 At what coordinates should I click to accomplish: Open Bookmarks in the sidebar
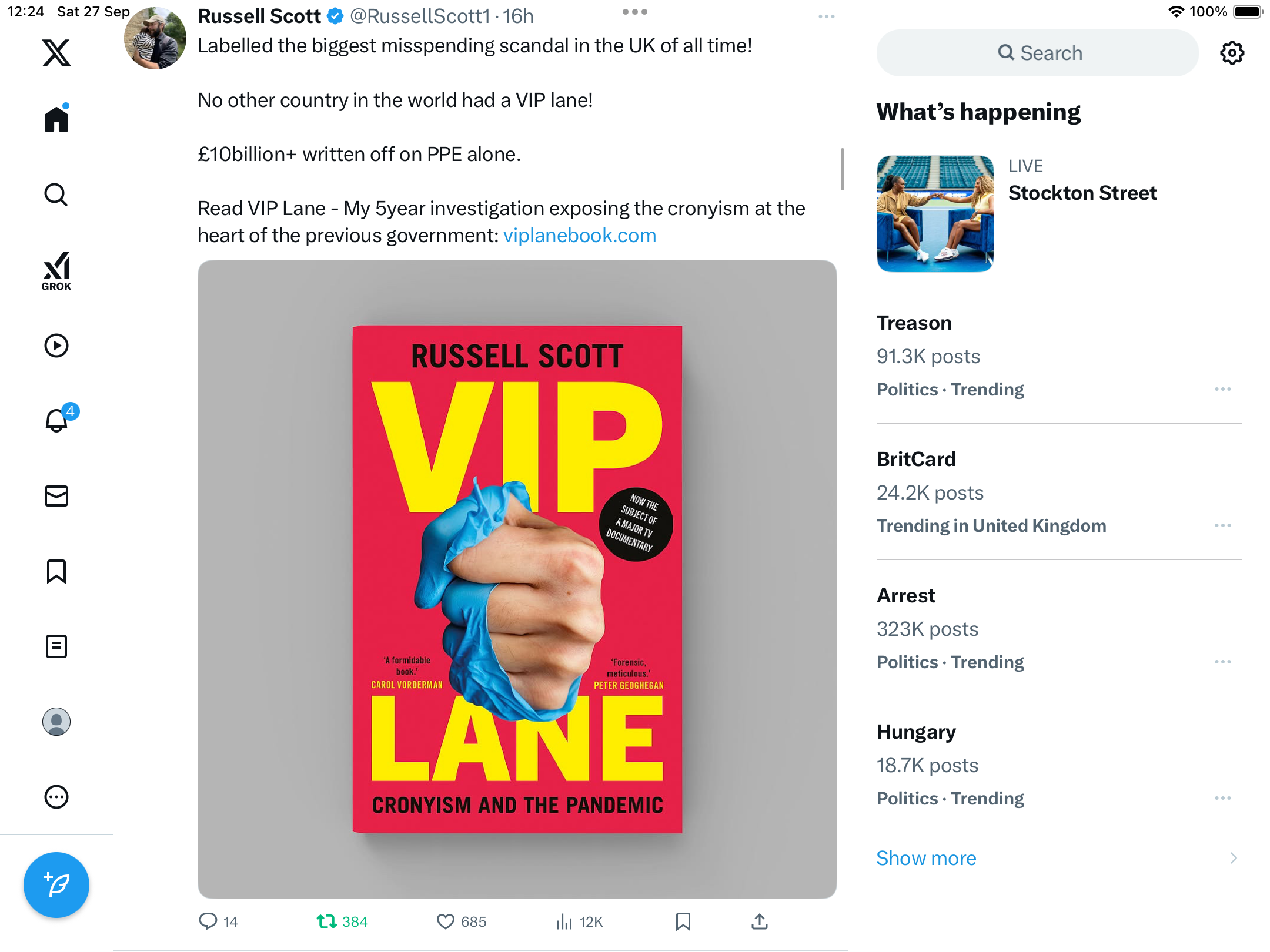(x=56, y=571)
